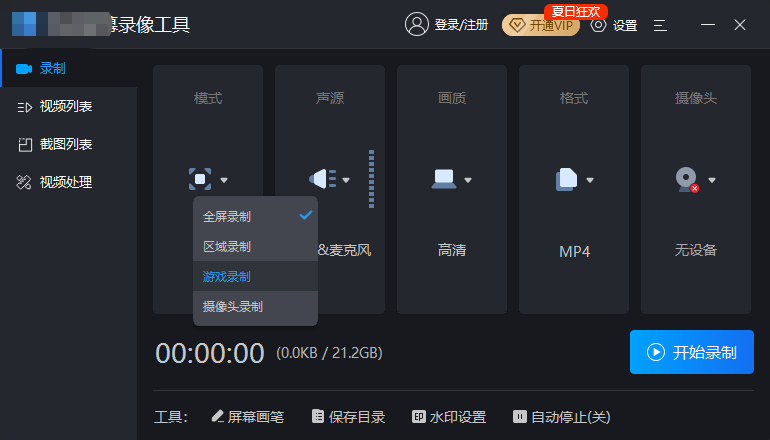Expand the format dropdown arrow
The height and width of the screenshot is (440, 770).
click(x=590, y=180)
